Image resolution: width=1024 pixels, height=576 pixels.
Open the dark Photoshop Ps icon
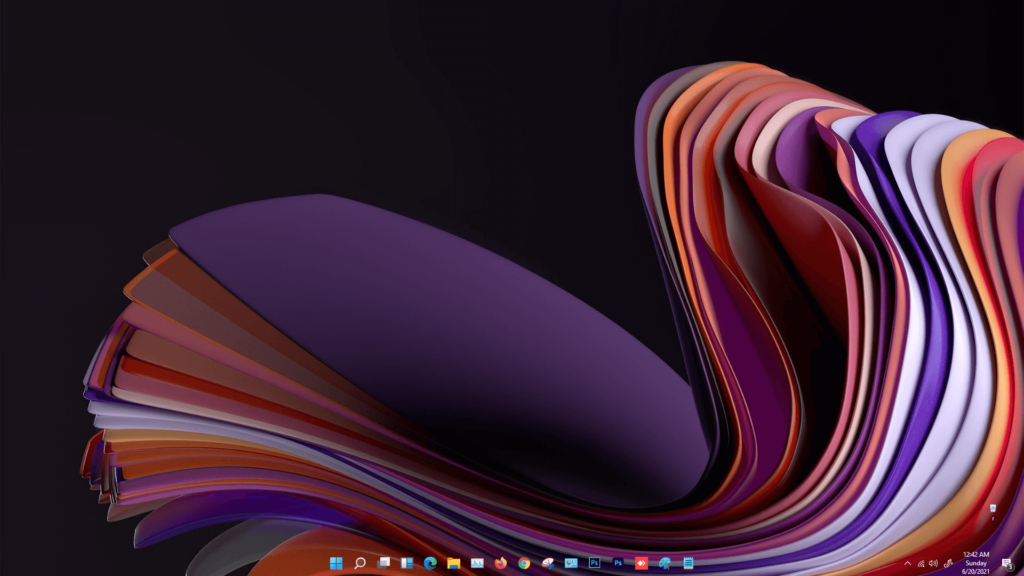point(618,563)
